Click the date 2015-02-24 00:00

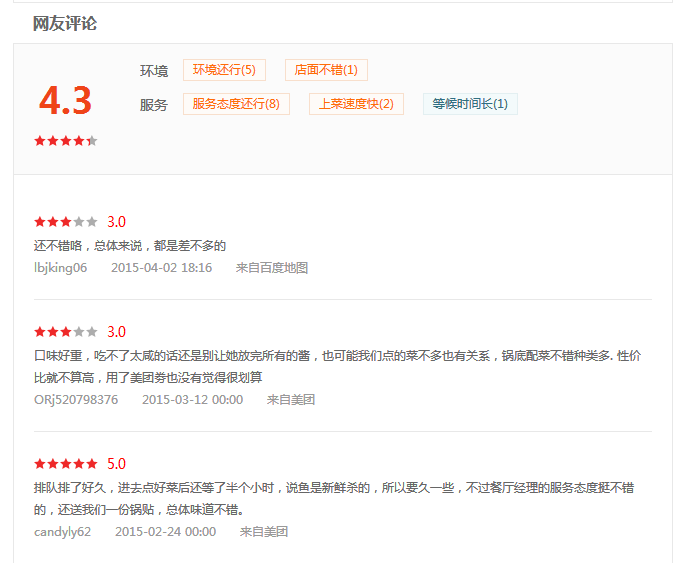165,532
